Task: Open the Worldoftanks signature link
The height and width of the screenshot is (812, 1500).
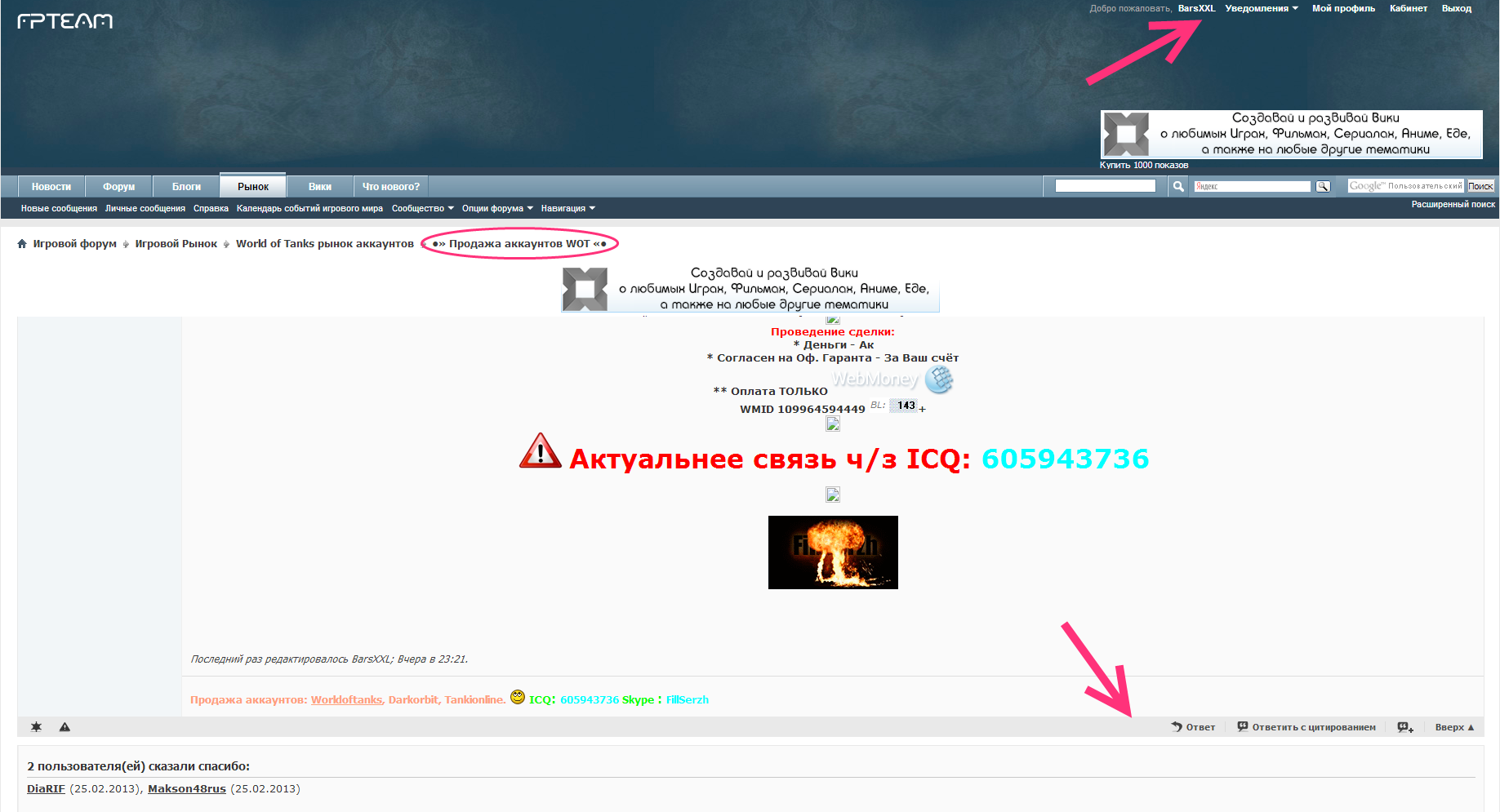Action: click(346, 699)
